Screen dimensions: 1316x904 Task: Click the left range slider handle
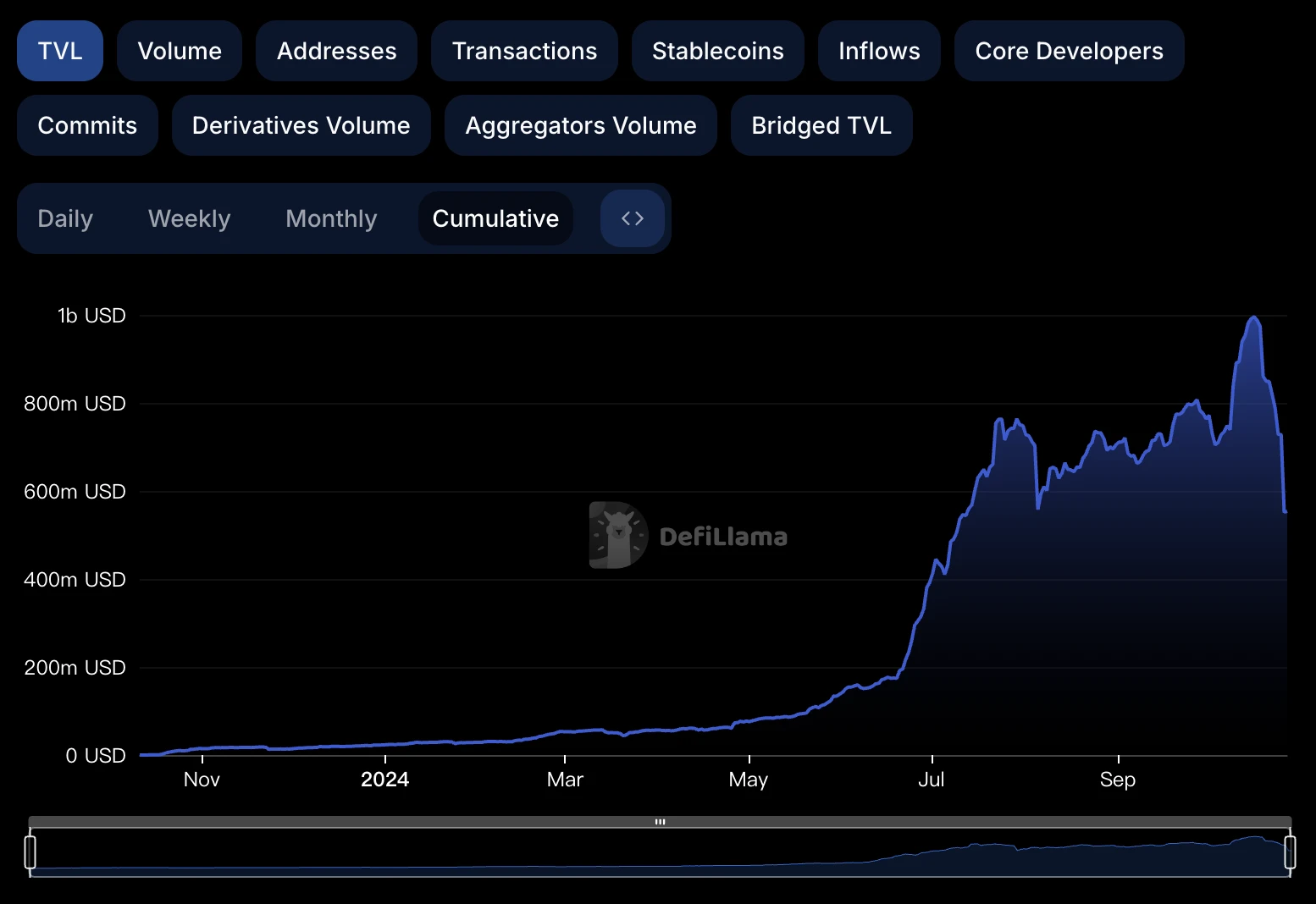click(30, 852)
